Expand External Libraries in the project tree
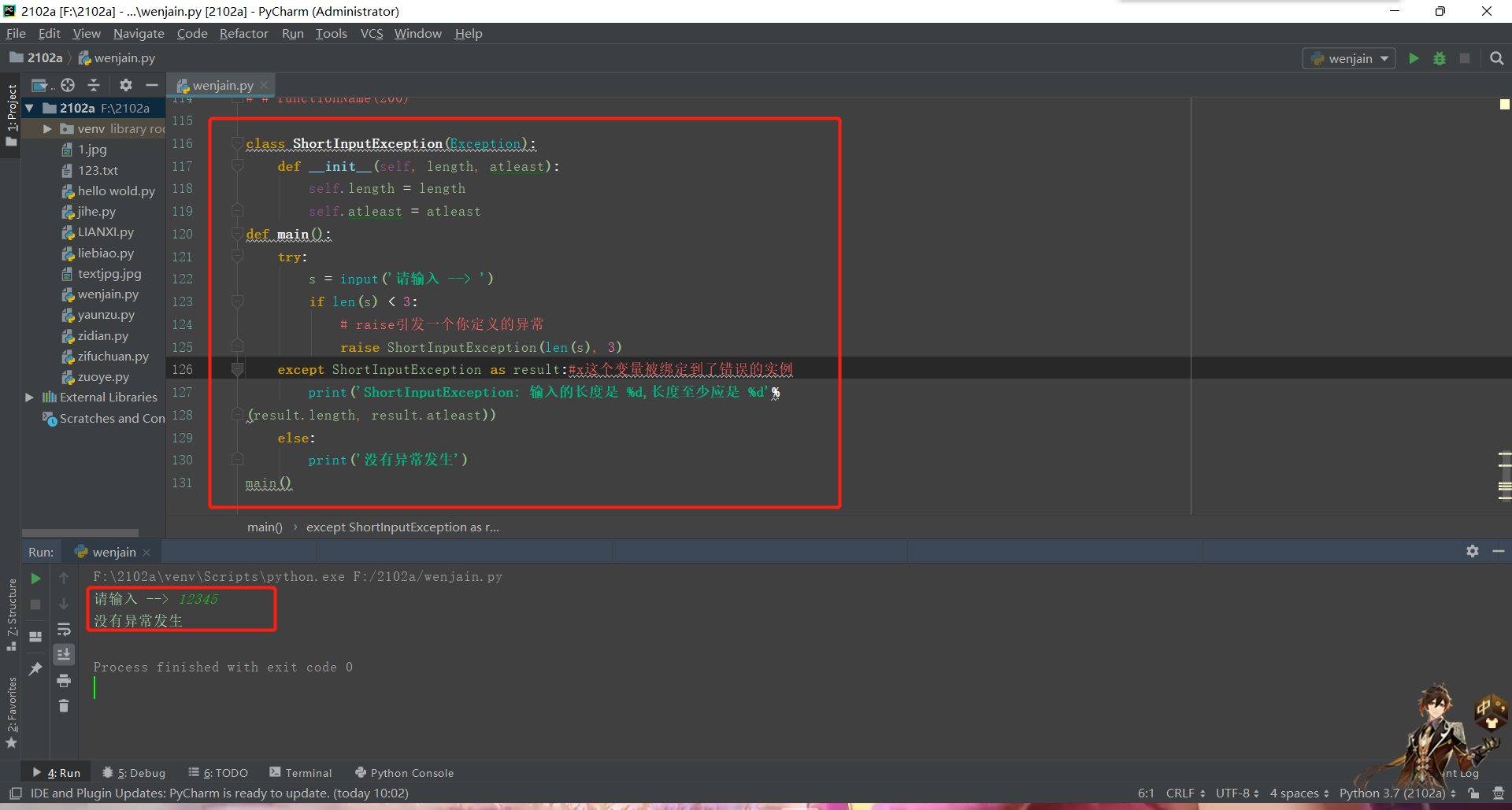This screenshot has width=1512, height=810. [29, 397]
